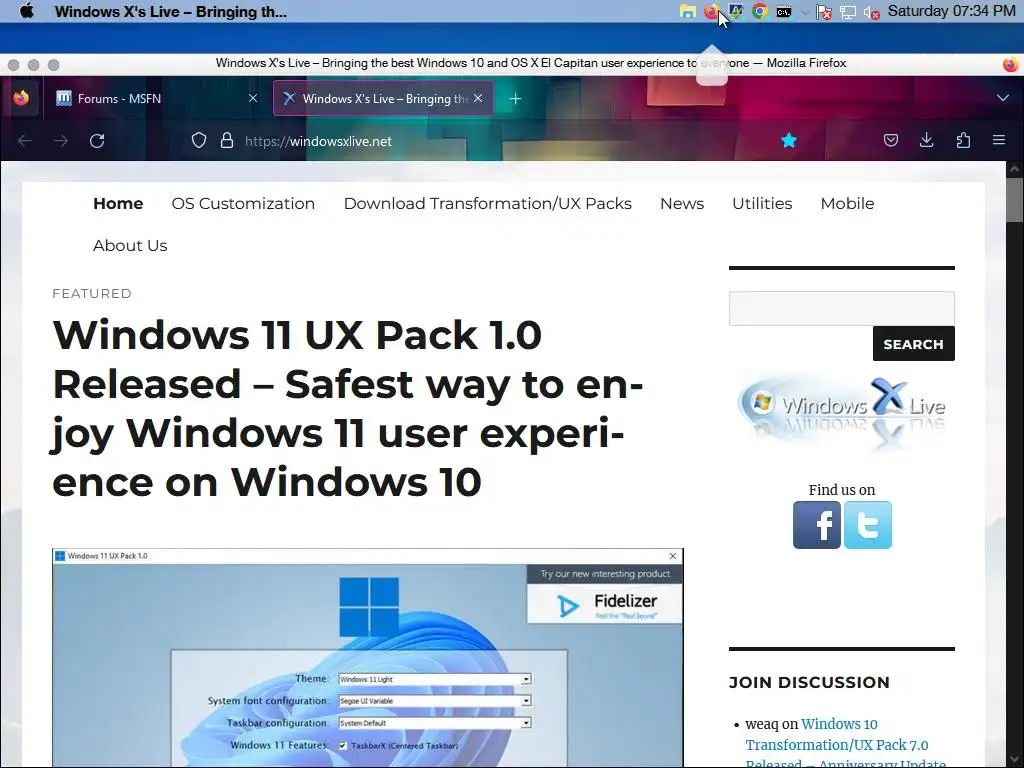Expand the list all tabs dropdown

(1002, 98)
